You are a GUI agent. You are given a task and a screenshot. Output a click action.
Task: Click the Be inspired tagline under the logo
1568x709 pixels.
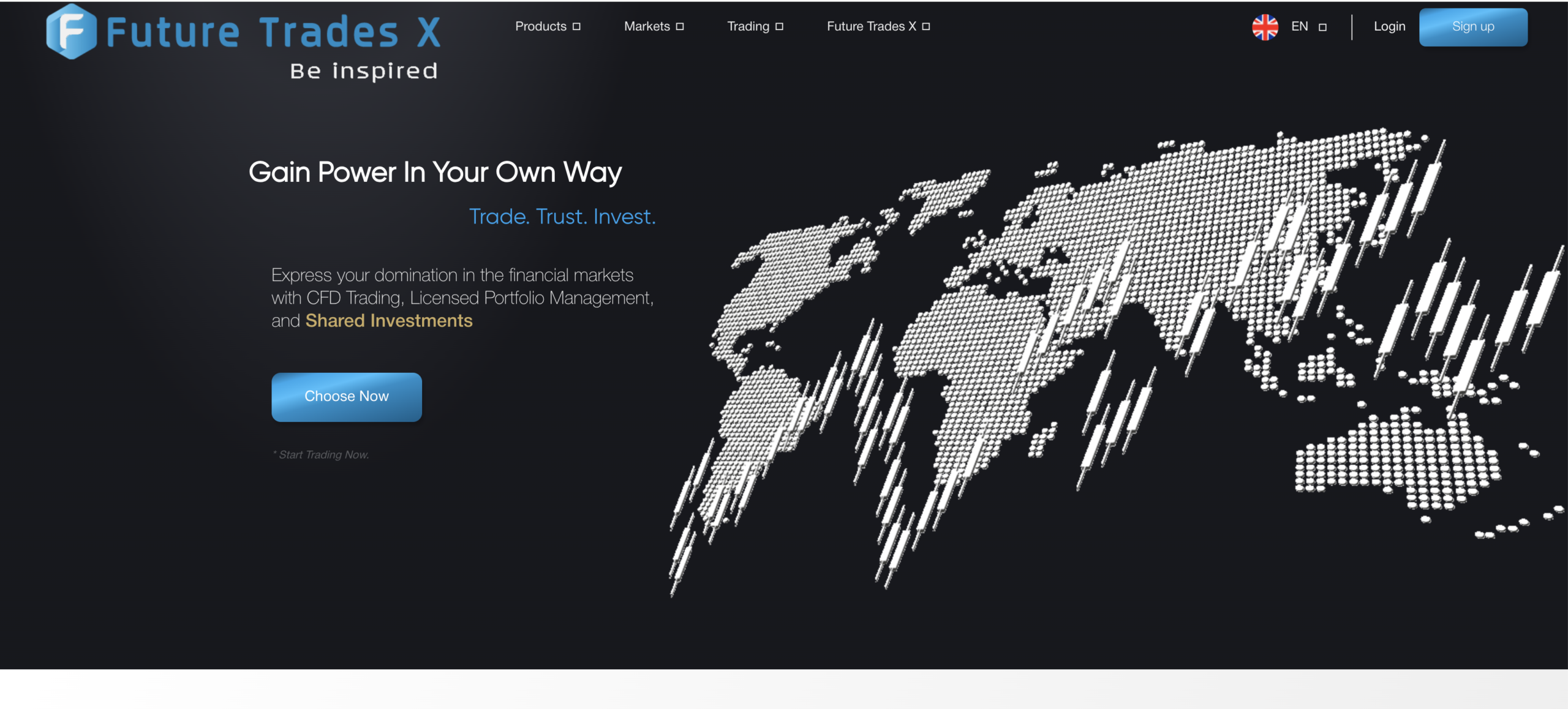(x=363, y=71)
